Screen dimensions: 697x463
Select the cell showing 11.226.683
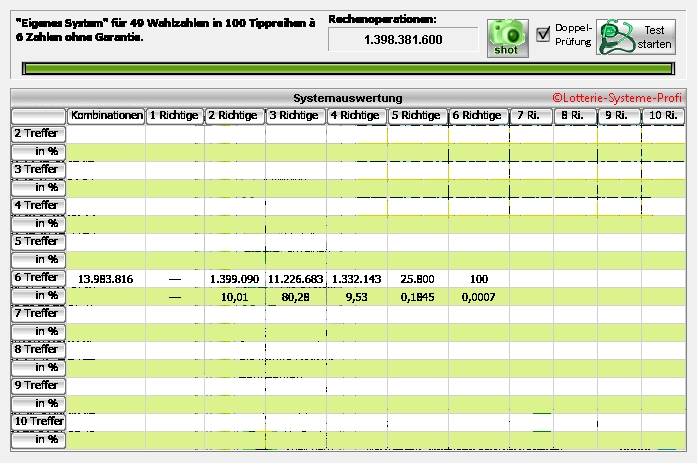pyautogui.click(x=295, y=278)
